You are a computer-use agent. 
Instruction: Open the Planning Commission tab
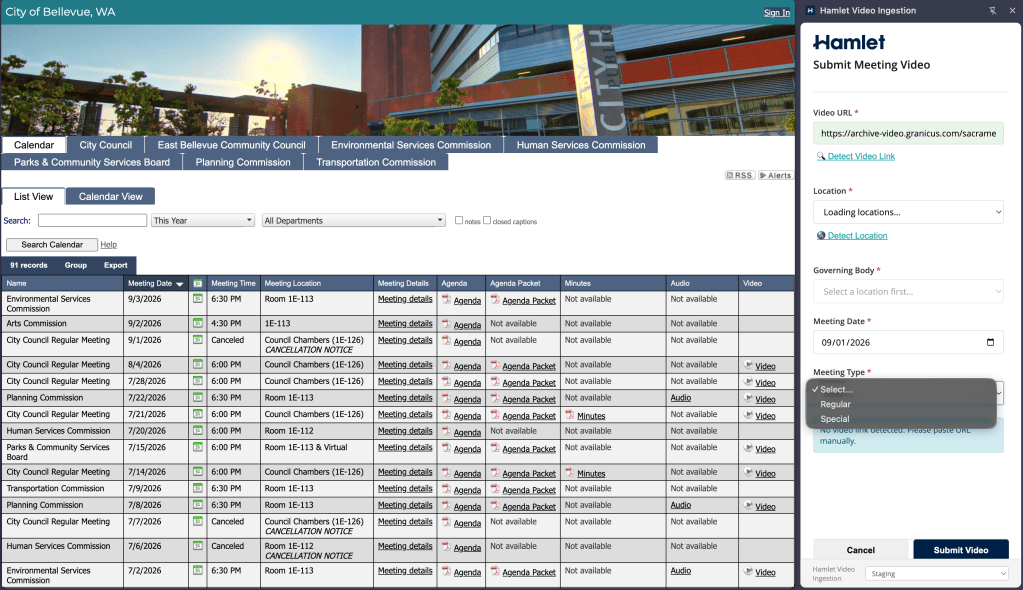[243, 163]
